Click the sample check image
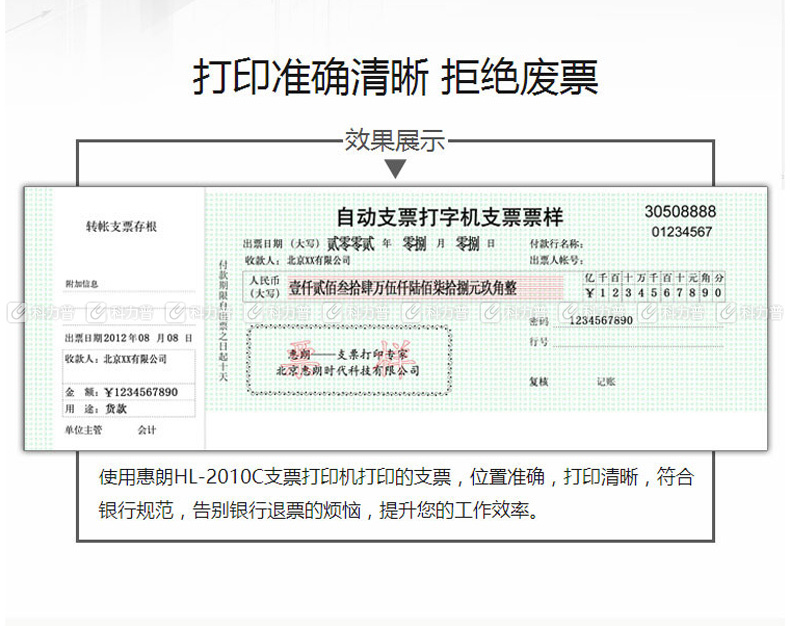 click(x=396, y=318)
